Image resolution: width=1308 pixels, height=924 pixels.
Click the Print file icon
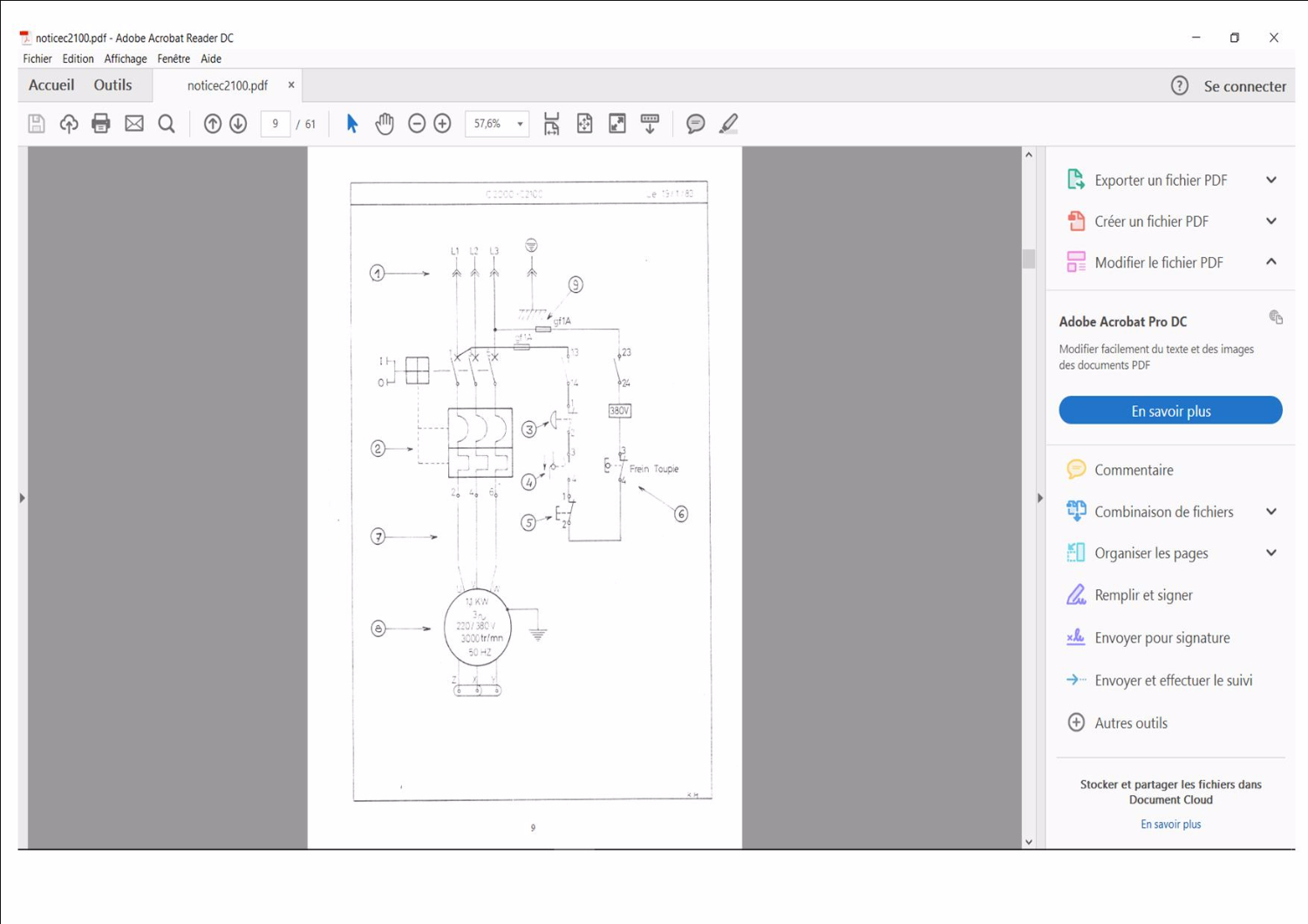pyautogui.click(x=101, y=124)
